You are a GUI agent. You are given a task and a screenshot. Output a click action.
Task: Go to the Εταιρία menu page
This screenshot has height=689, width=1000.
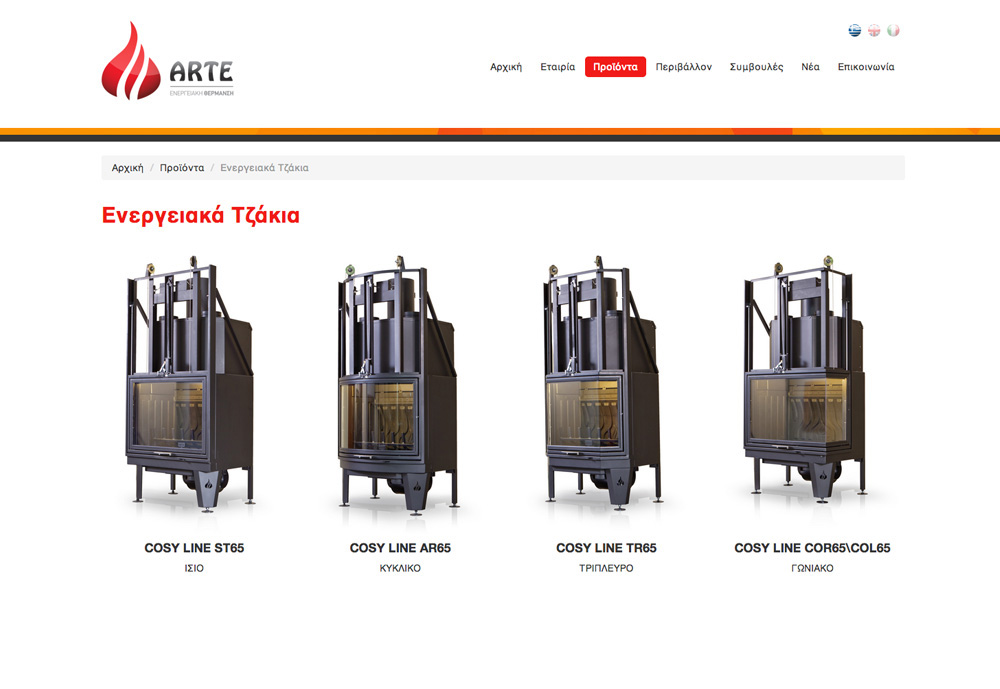tap(557, 67)
